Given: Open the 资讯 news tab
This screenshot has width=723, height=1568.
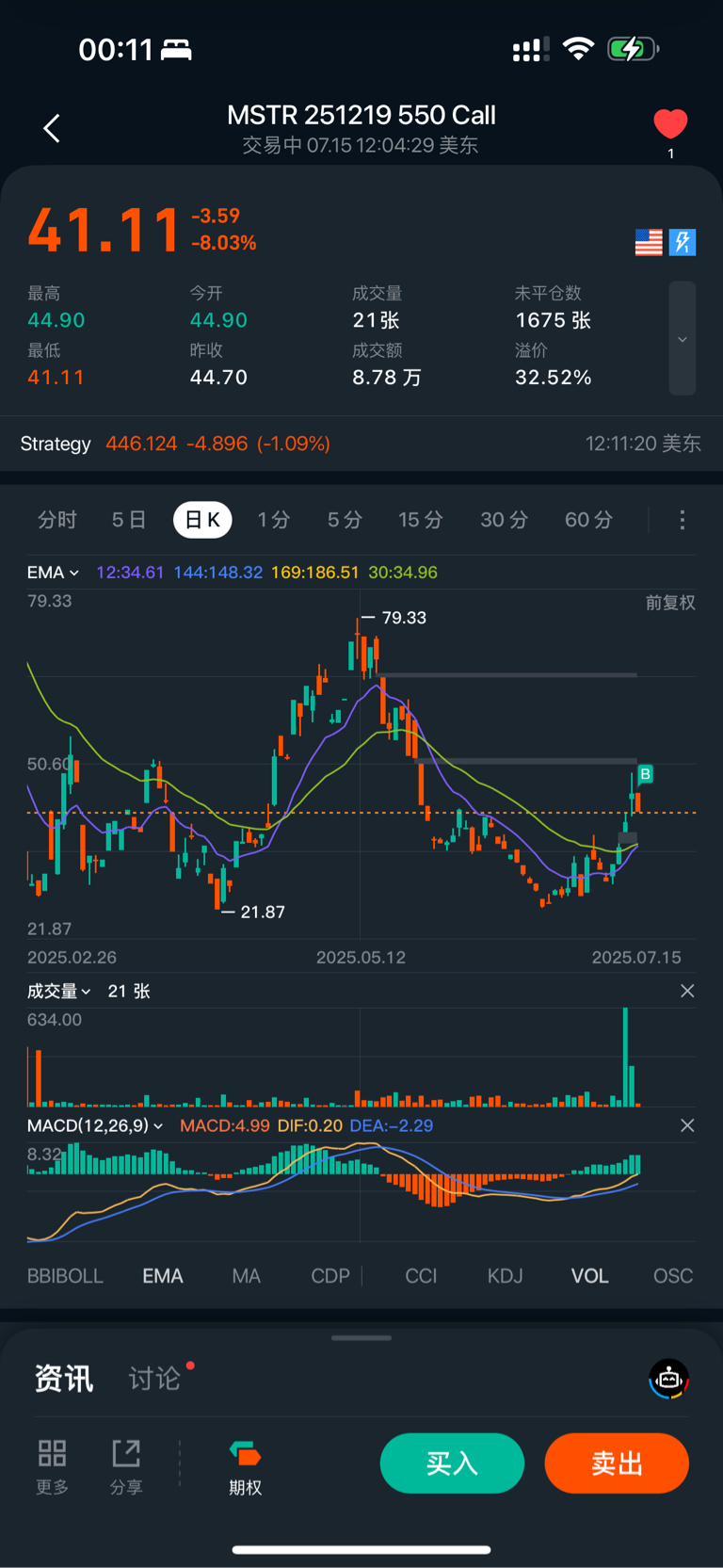Looking at the screenshot, I should [x=64, y=1379].
